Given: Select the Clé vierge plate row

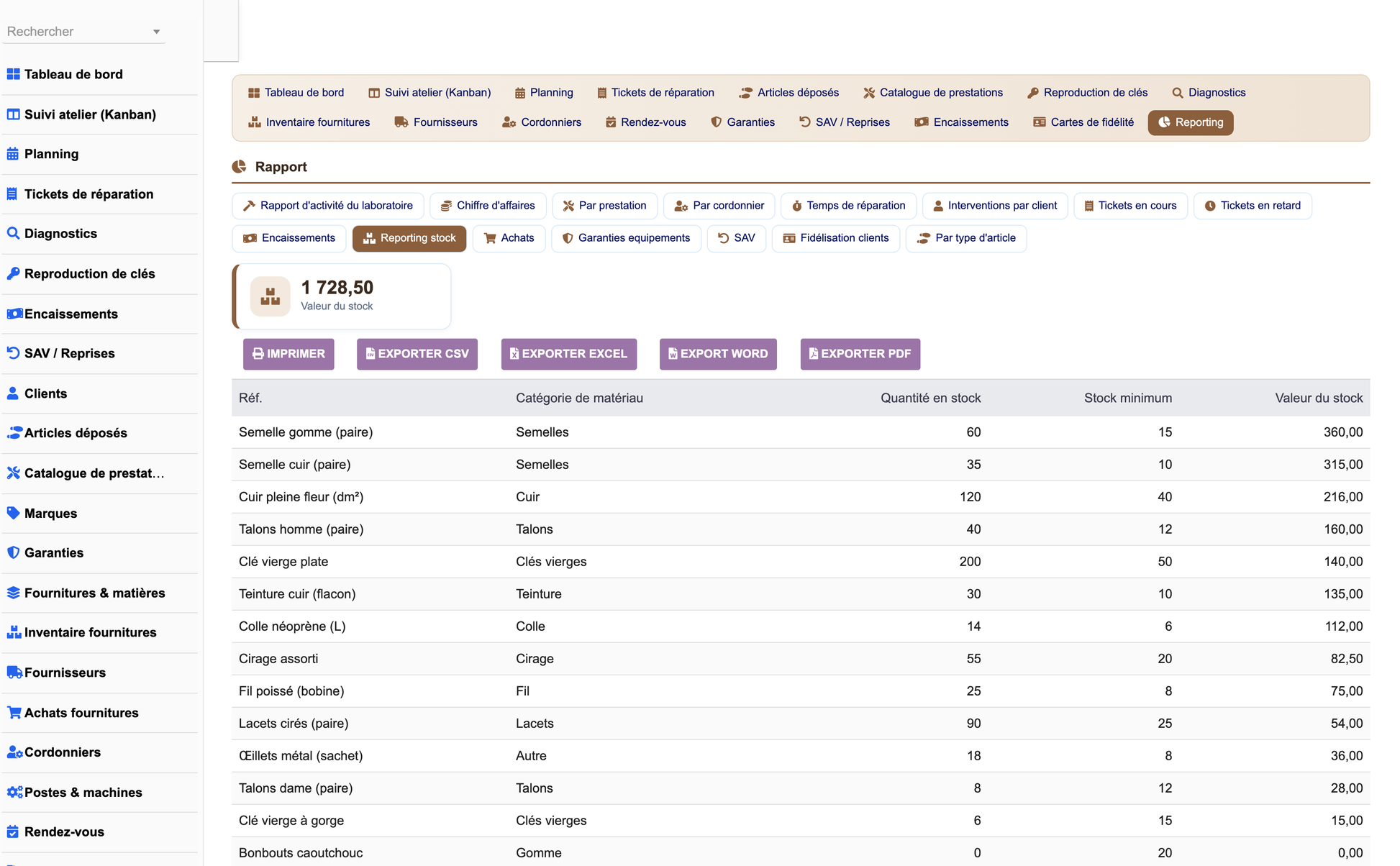Looking at the screenshot, I should pyautogui.click(x=801, y=562).
